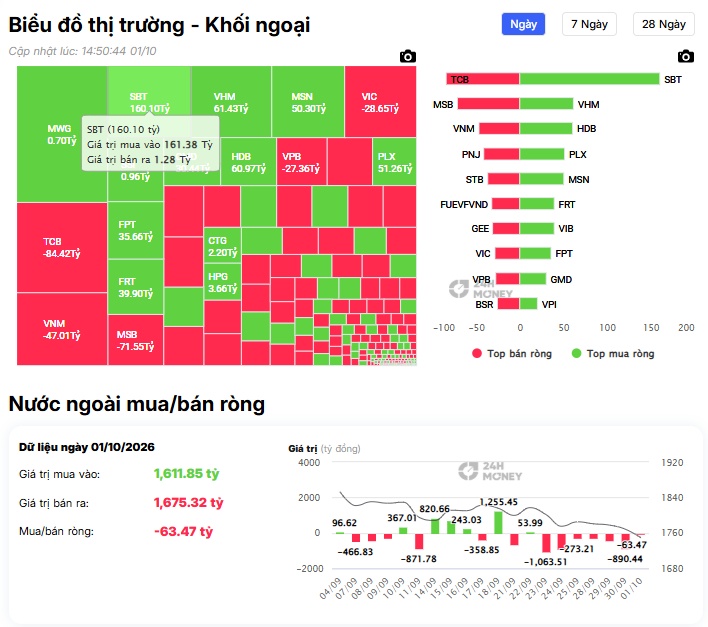This screenshot has height=627, width=708.
Task: Toggle Top bán ròng legend item
Action: click(512, 353)
